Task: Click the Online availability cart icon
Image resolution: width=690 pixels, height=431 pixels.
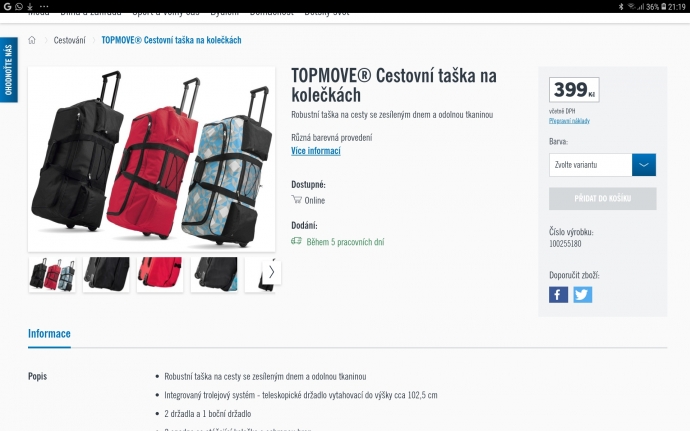Action: tap(297, 199)
